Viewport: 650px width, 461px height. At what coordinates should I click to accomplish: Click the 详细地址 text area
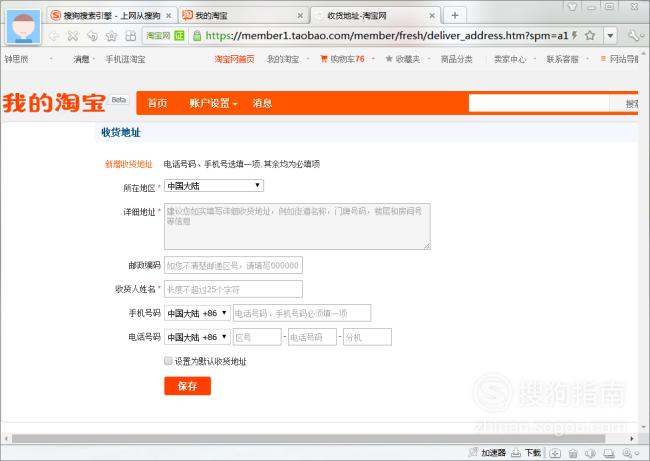point(297,226)
